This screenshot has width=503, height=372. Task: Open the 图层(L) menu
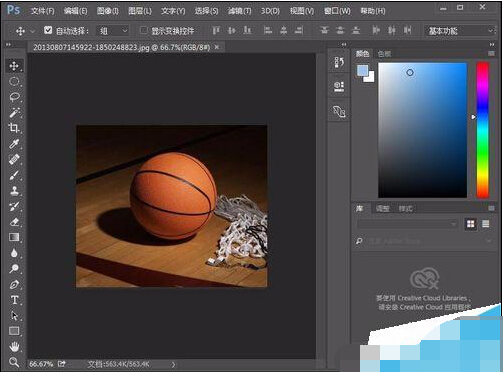(x=140, y=11)
